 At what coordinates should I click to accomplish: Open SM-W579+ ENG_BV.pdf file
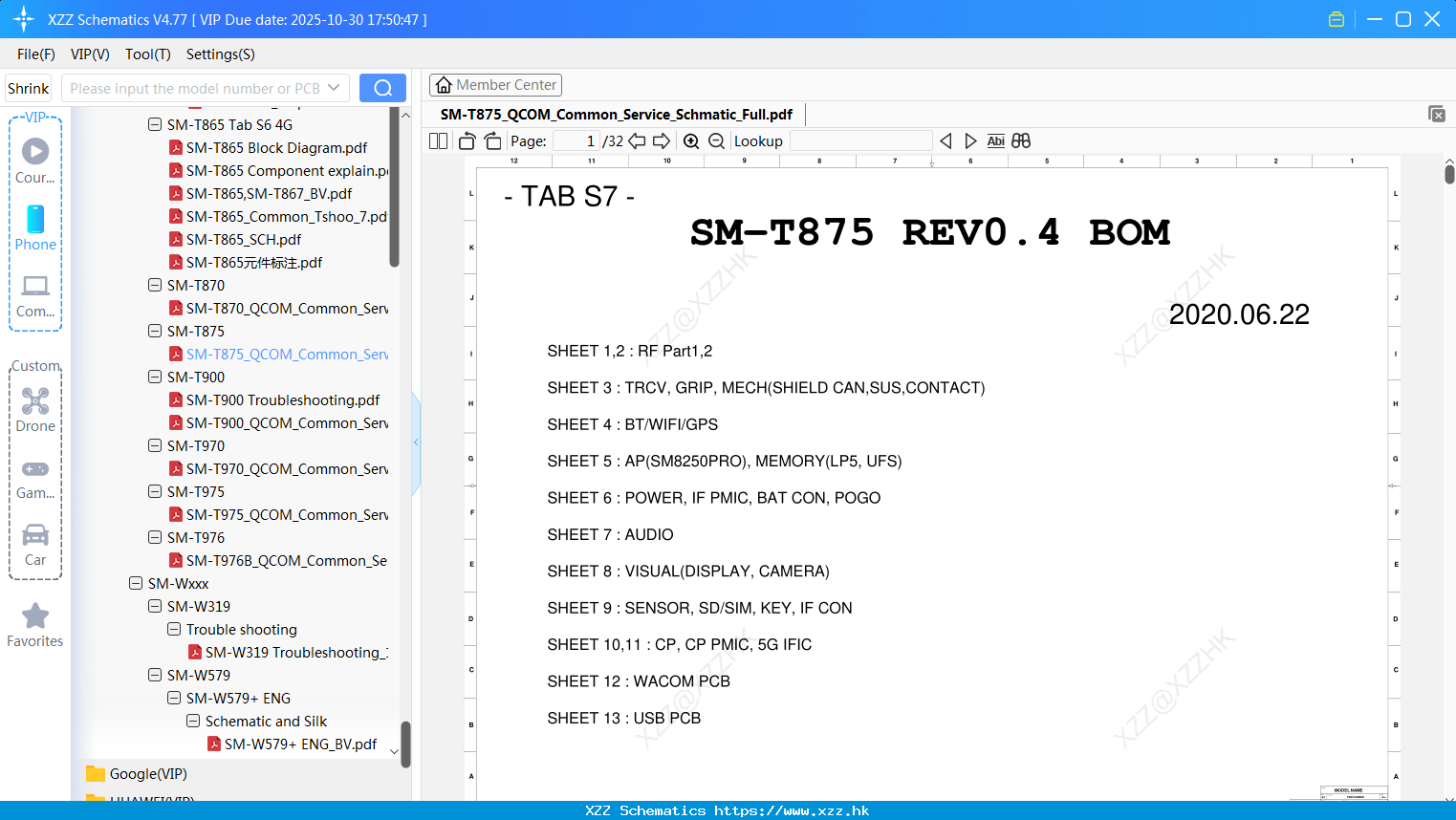tap(300, 744)
